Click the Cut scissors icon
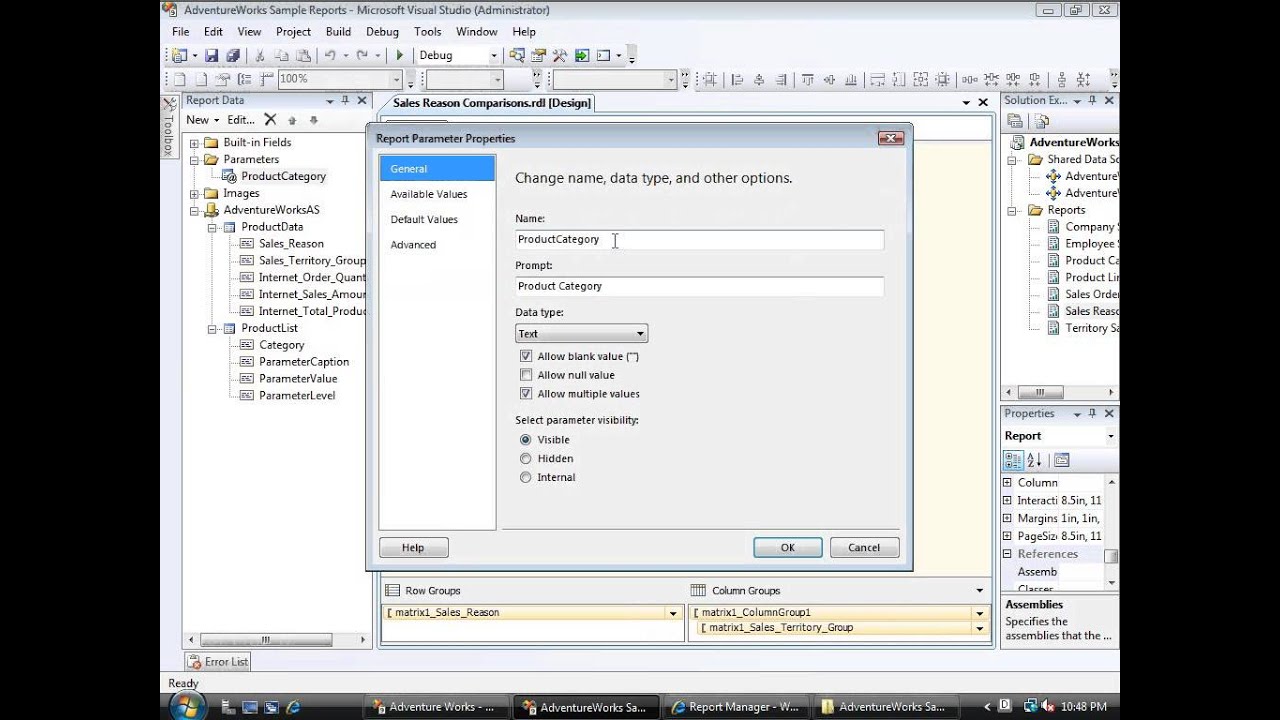 pyautogui.click(x=260, y=56)
